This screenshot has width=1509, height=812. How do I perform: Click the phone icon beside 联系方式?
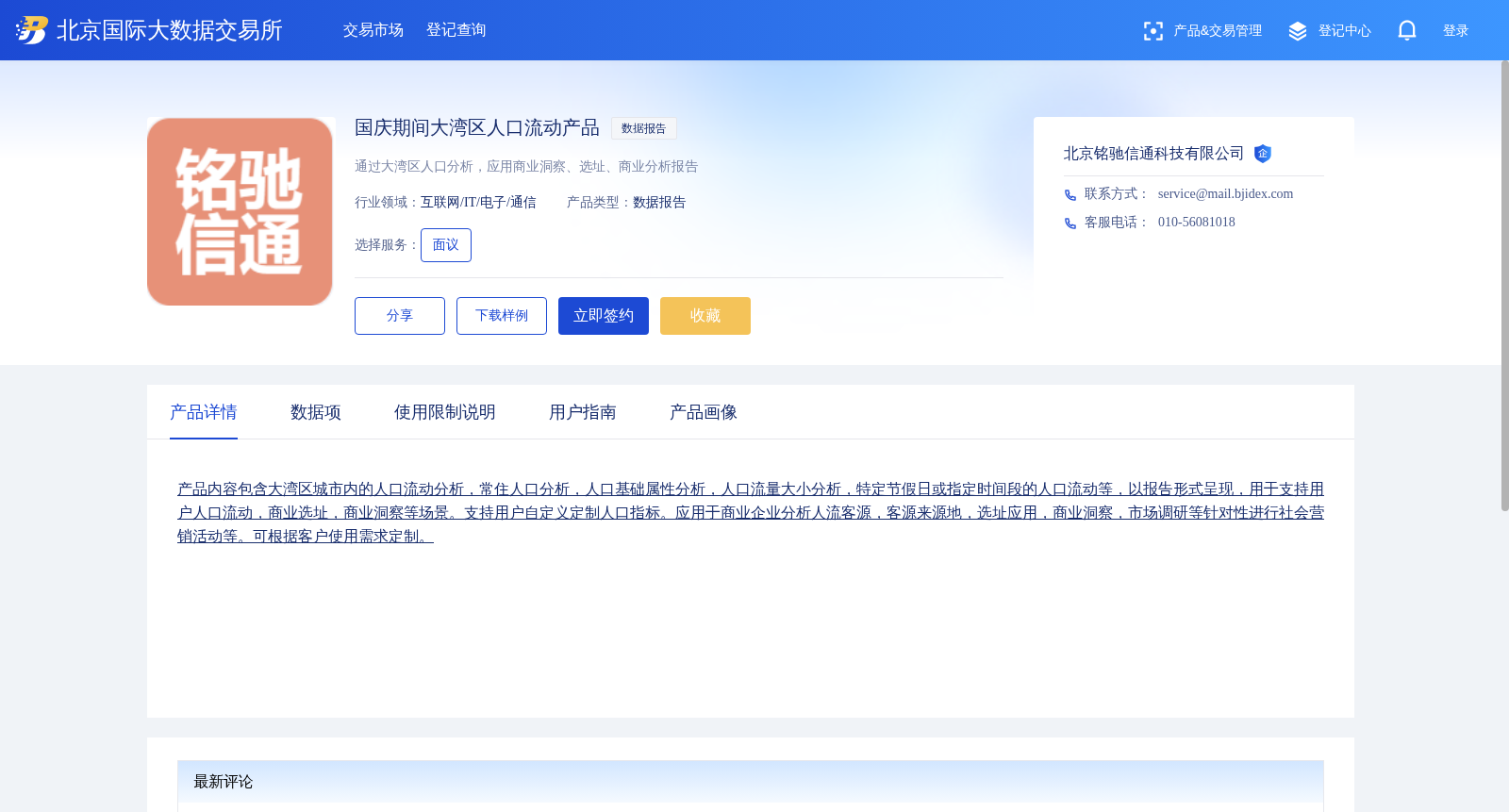pyautogui.click(x=1070, y=195)
